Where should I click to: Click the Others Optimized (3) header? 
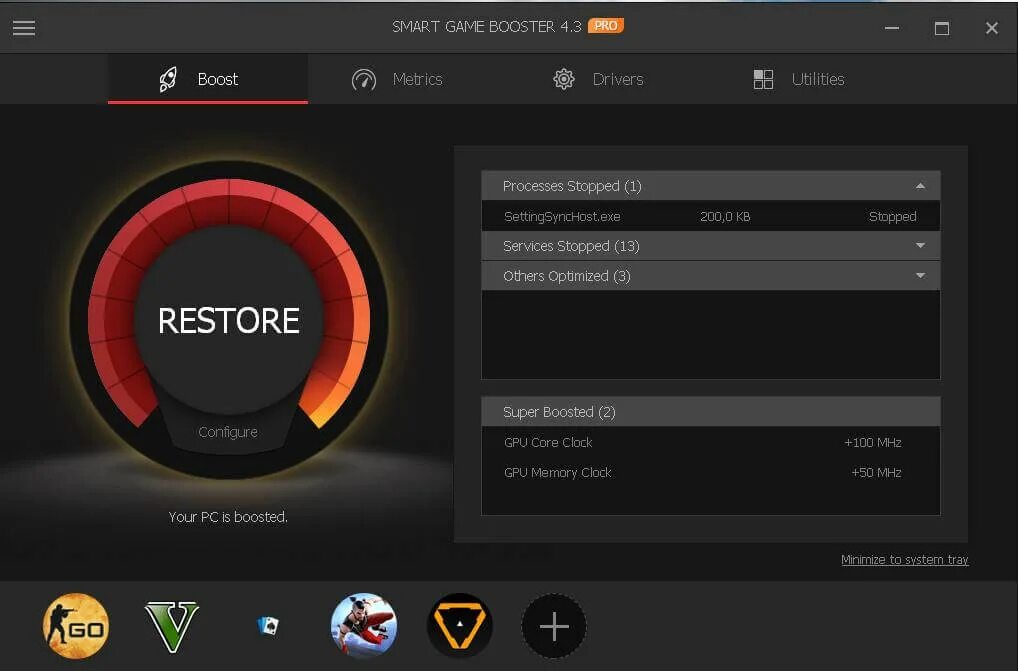click(x=711, y=276)
